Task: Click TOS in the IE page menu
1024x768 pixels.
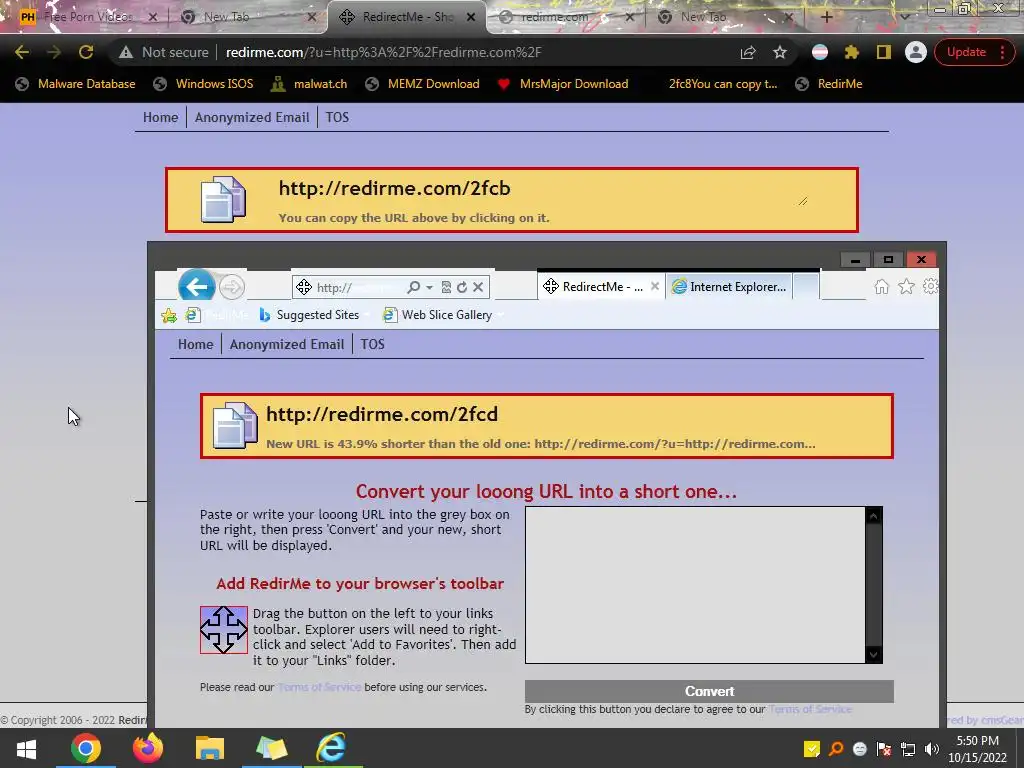Action: (373, 344)
